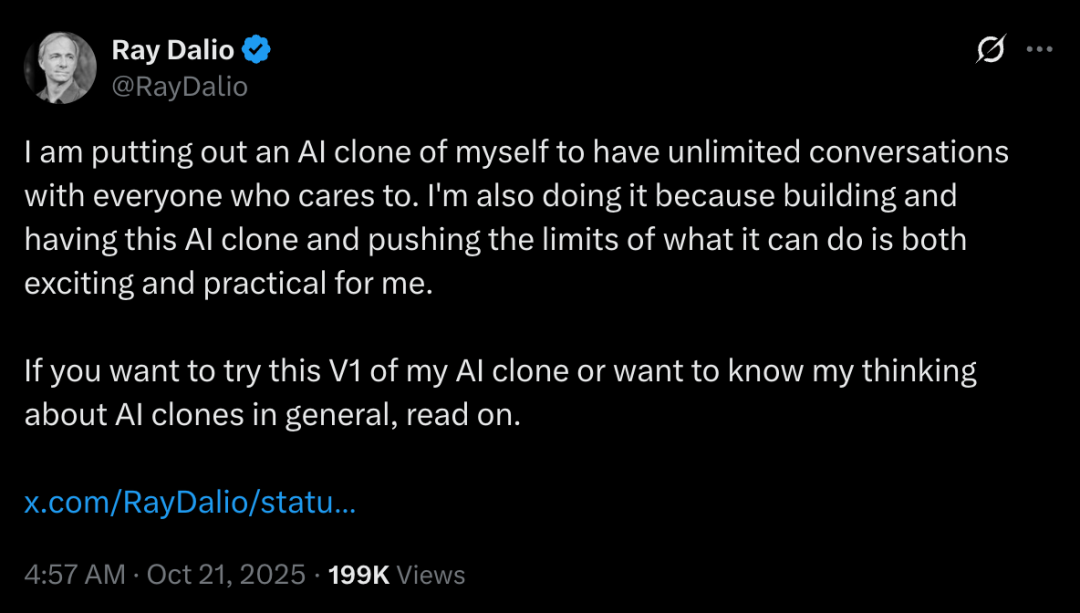Click the line starting "I am putting out"
The image size is (1080, 613).
point(516,153)
